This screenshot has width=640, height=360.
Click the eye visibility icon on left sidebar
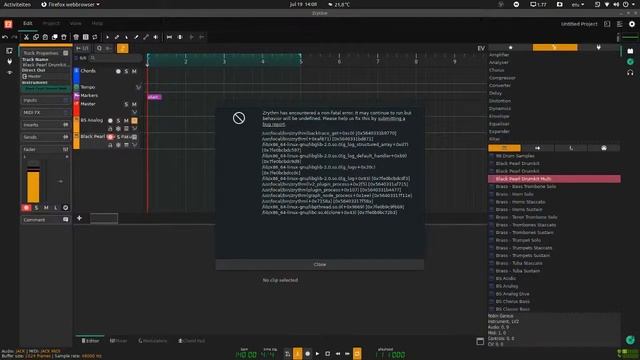click(9, 72)
